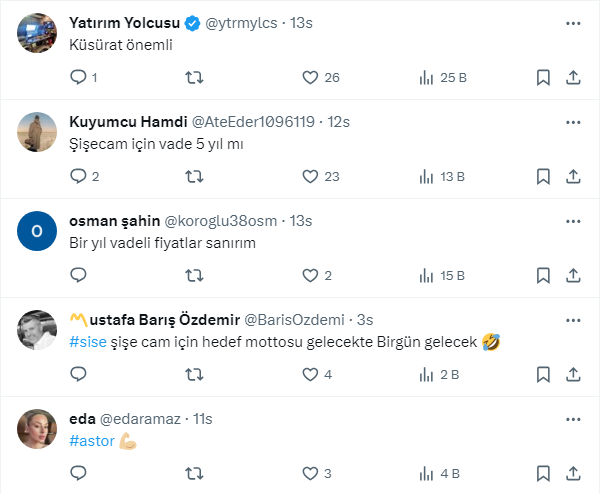This screenshot has height=494, width=602.
Task: Share osman şahin's tweet
Action: [574, 275]
